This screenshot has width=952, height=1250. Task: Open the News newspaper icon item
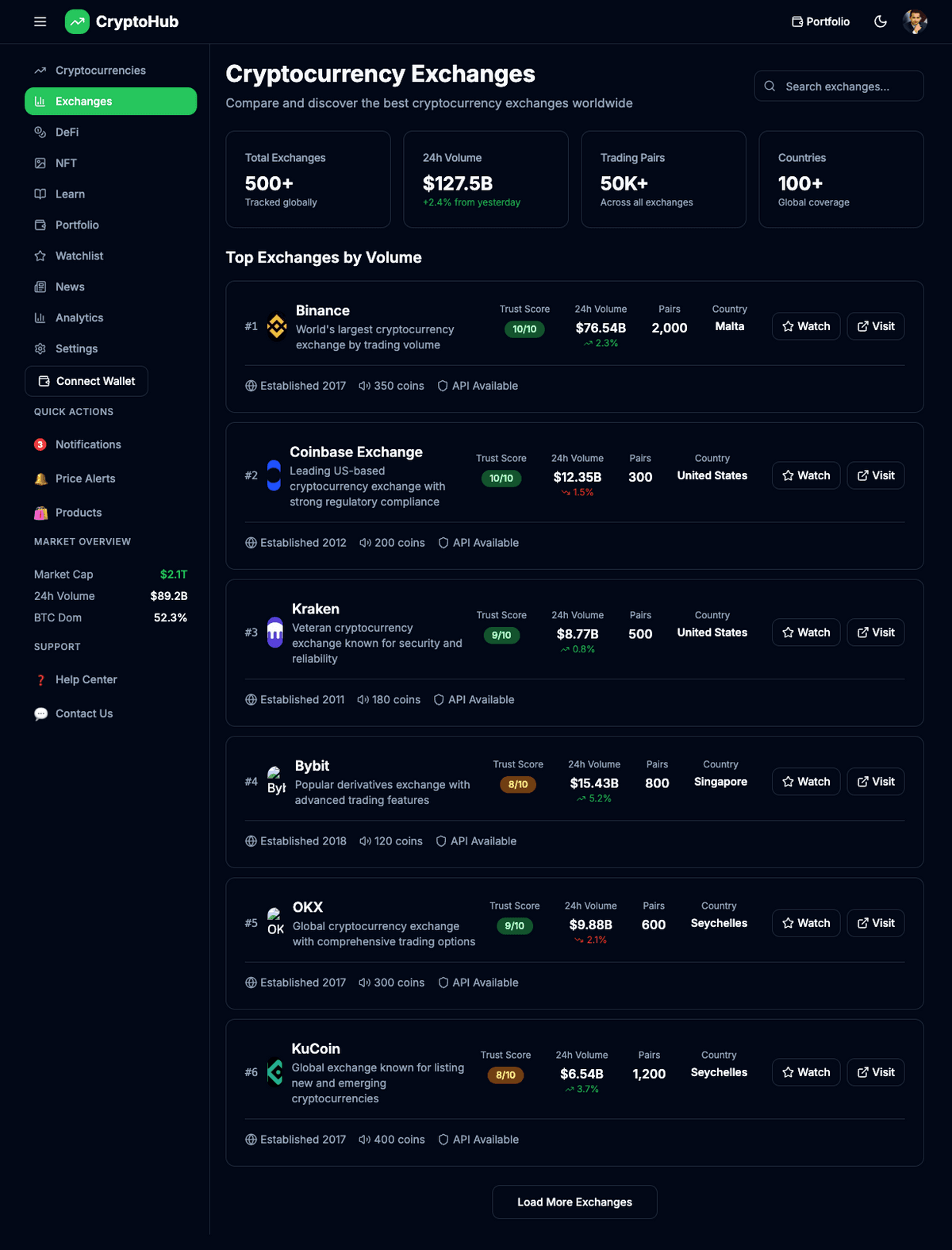110,287
